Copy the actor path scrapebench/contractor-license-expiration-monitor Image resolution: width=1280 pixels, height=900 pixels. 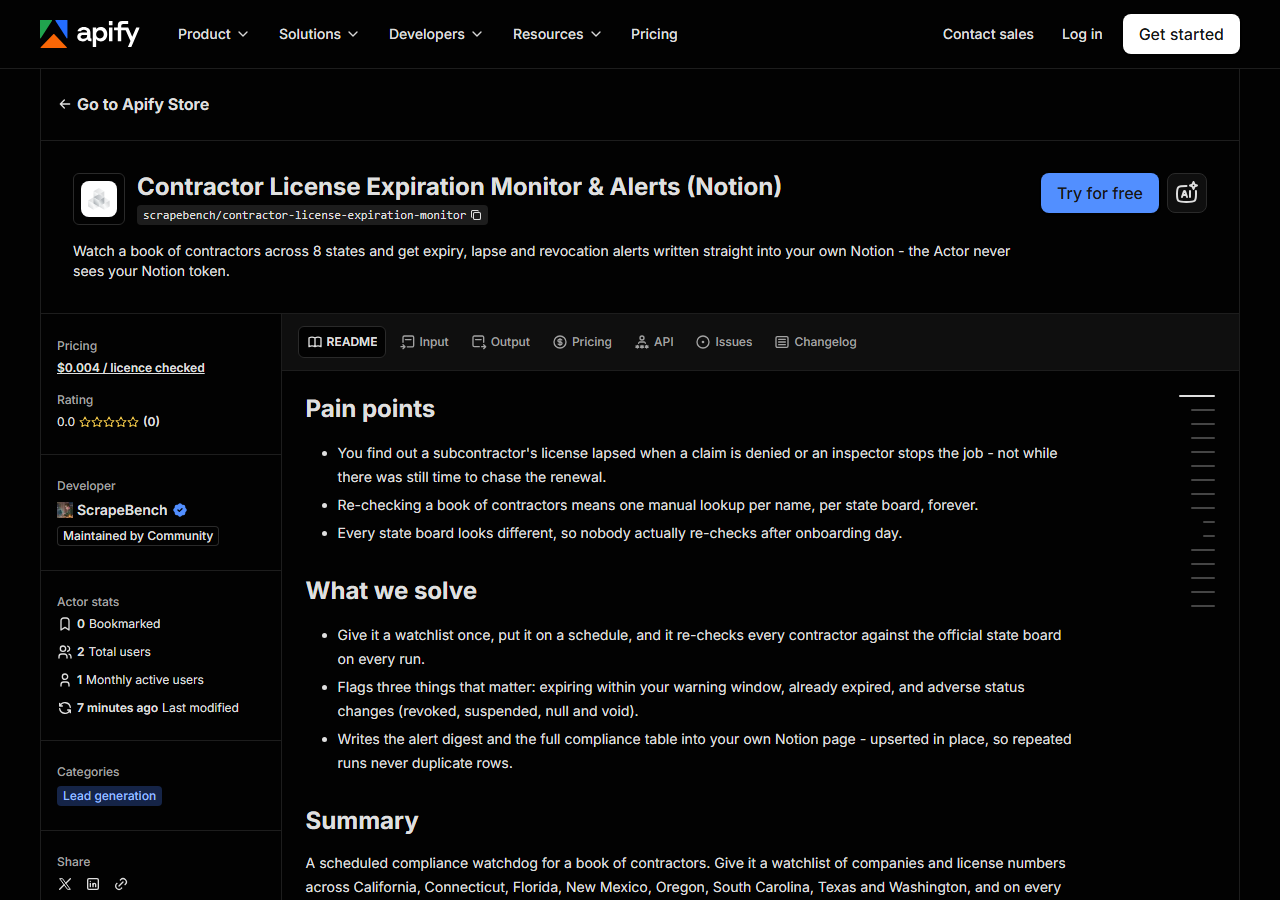coord(477,215)
